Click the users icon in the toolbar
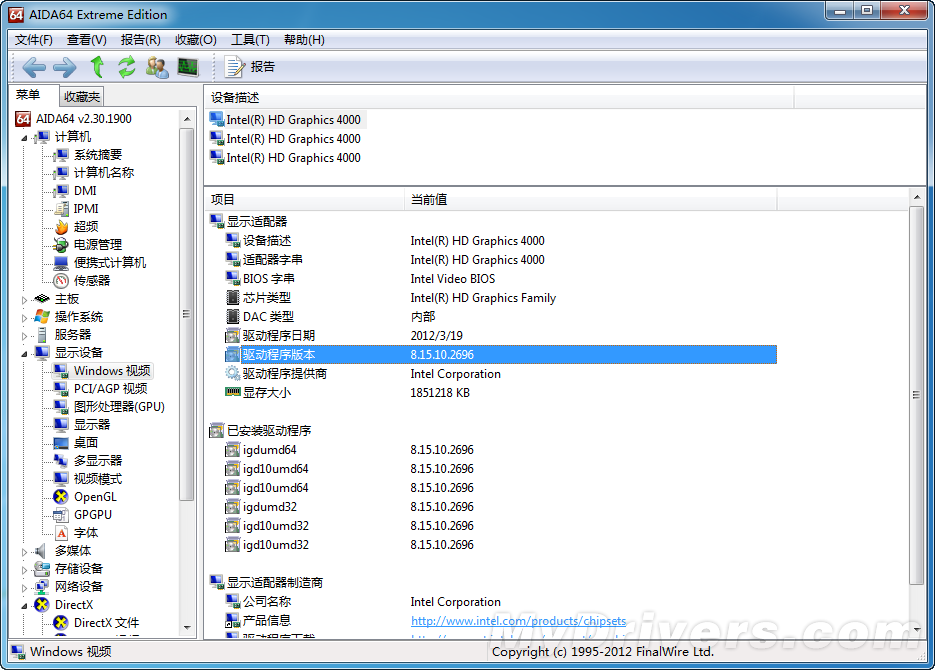 click(157, 67)
